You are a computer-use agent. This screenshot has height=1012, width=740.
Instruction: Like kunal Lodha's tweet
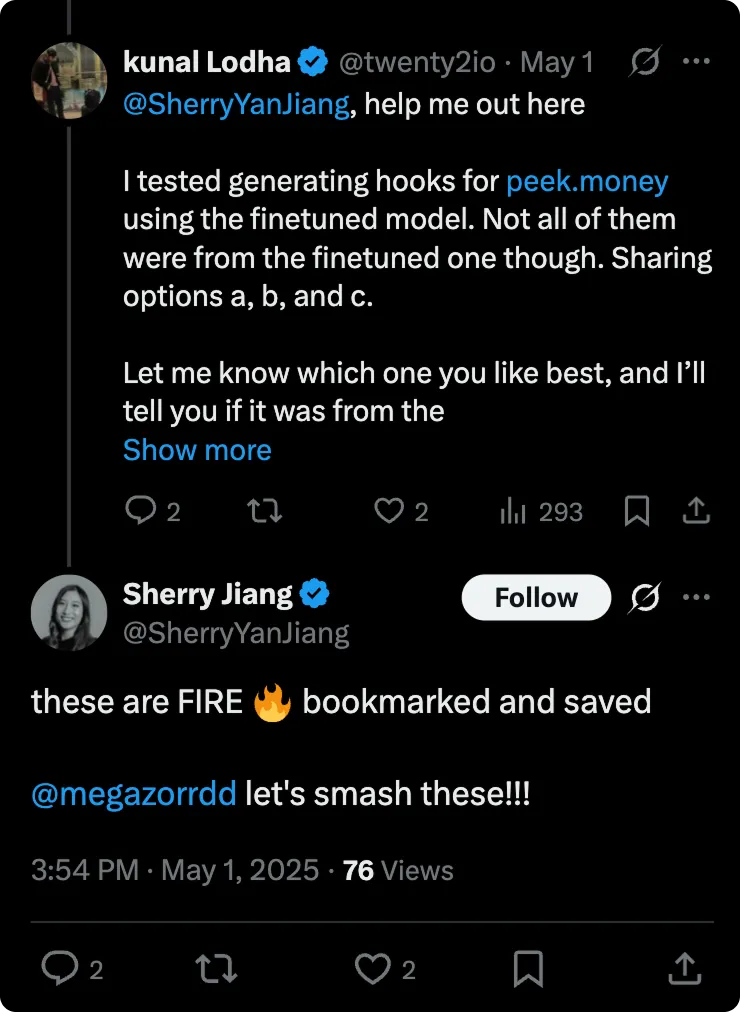[401, 512]
